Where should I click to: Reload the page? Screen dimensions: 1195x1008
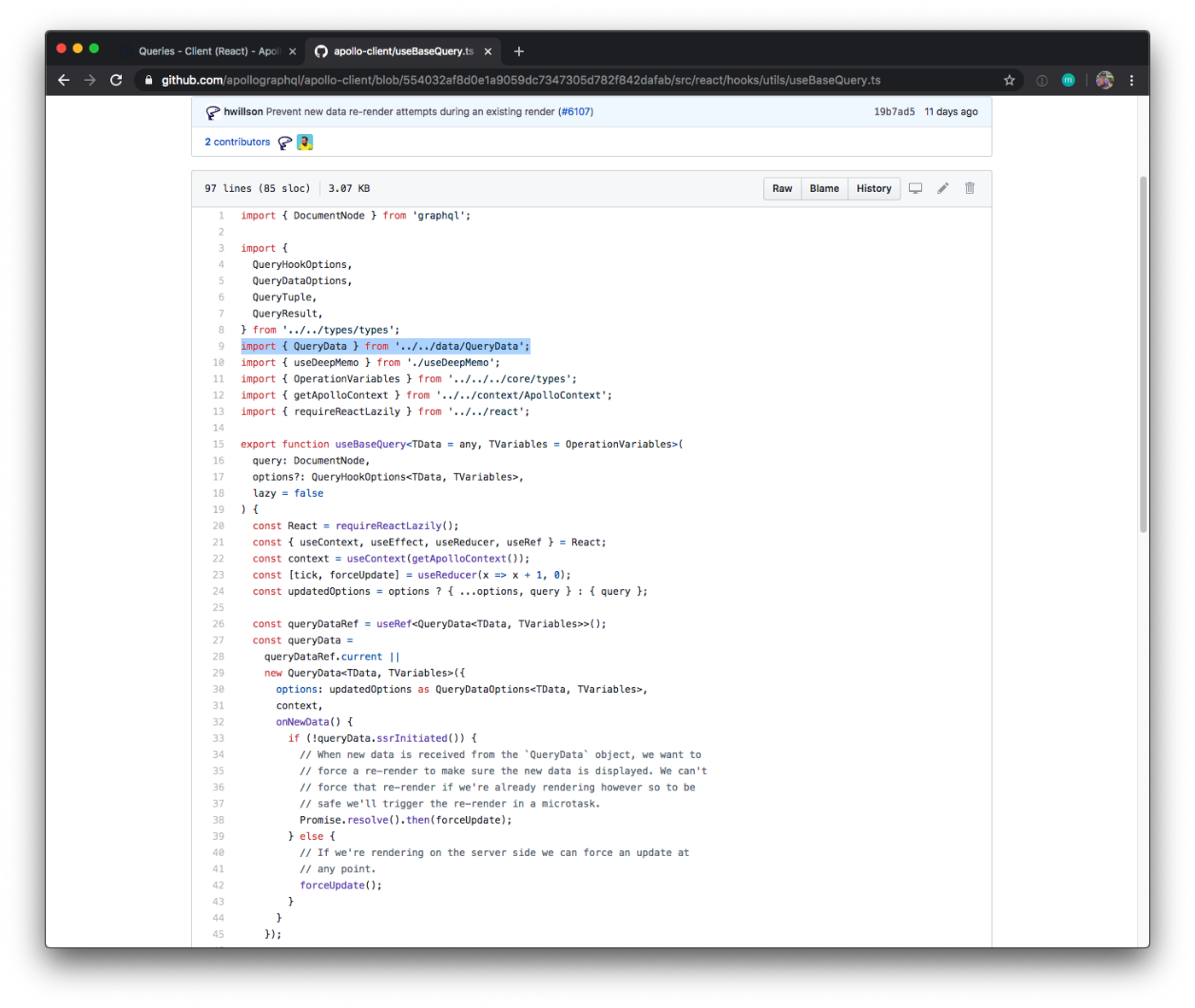coord(116,80)
